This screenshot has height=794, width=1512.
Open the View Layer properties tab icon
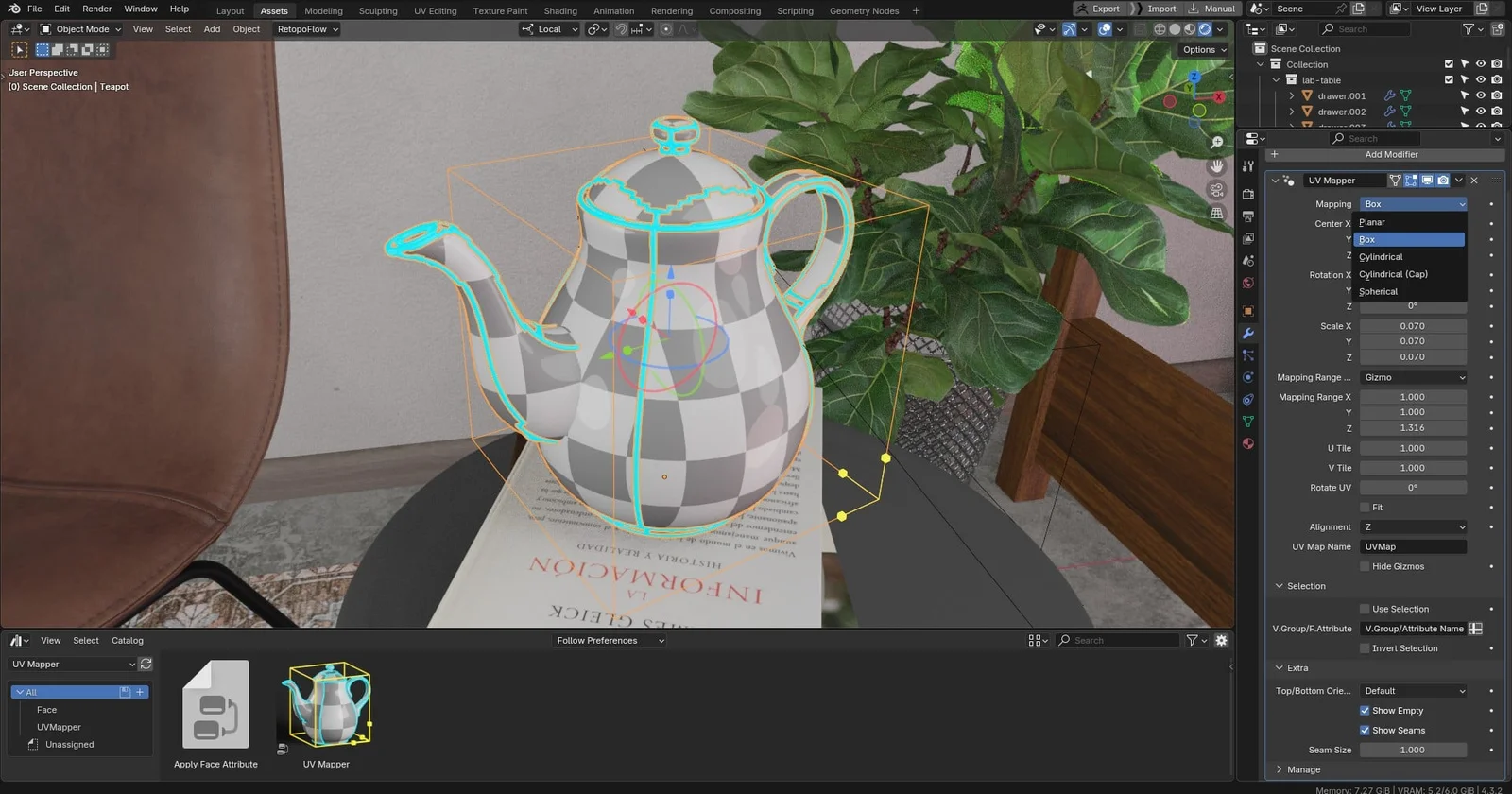(1248, 239)
